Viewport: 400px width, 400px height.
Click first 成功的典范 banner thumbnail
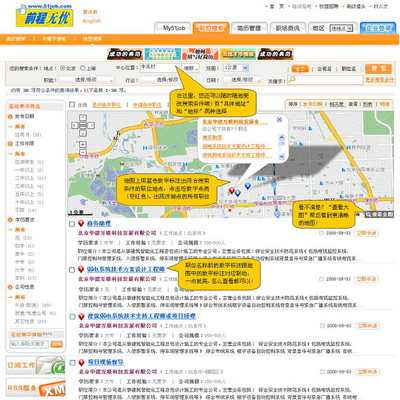pyautogui.click(x=125, y=54)
